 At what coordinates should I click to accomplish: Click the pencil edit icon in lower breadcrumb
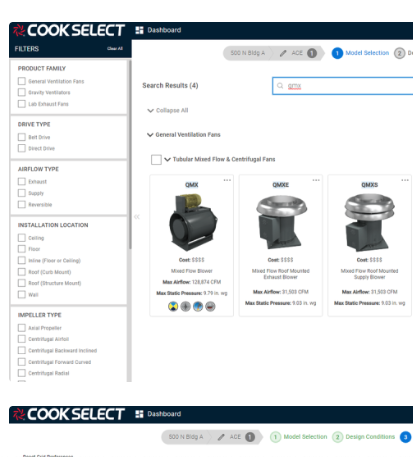[221, 437]
